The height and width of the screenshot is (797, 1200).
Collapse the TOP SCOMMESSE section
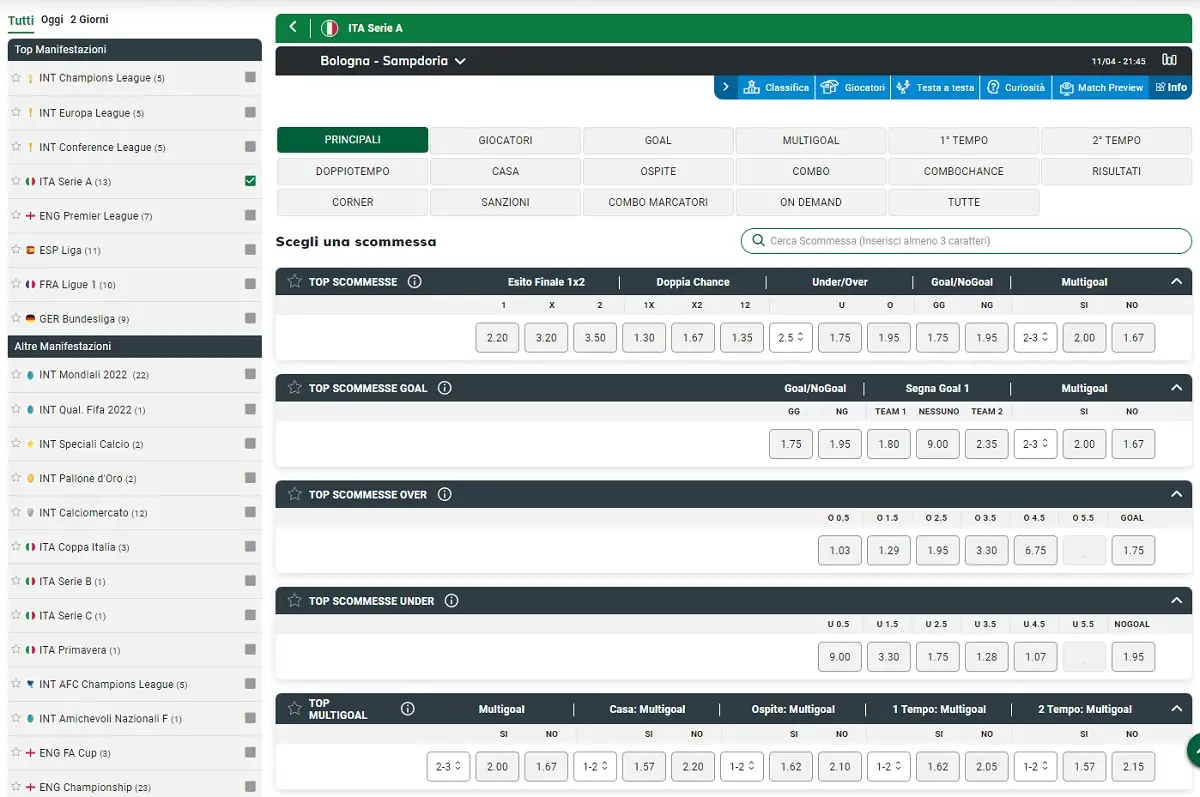coord(1176,282)
